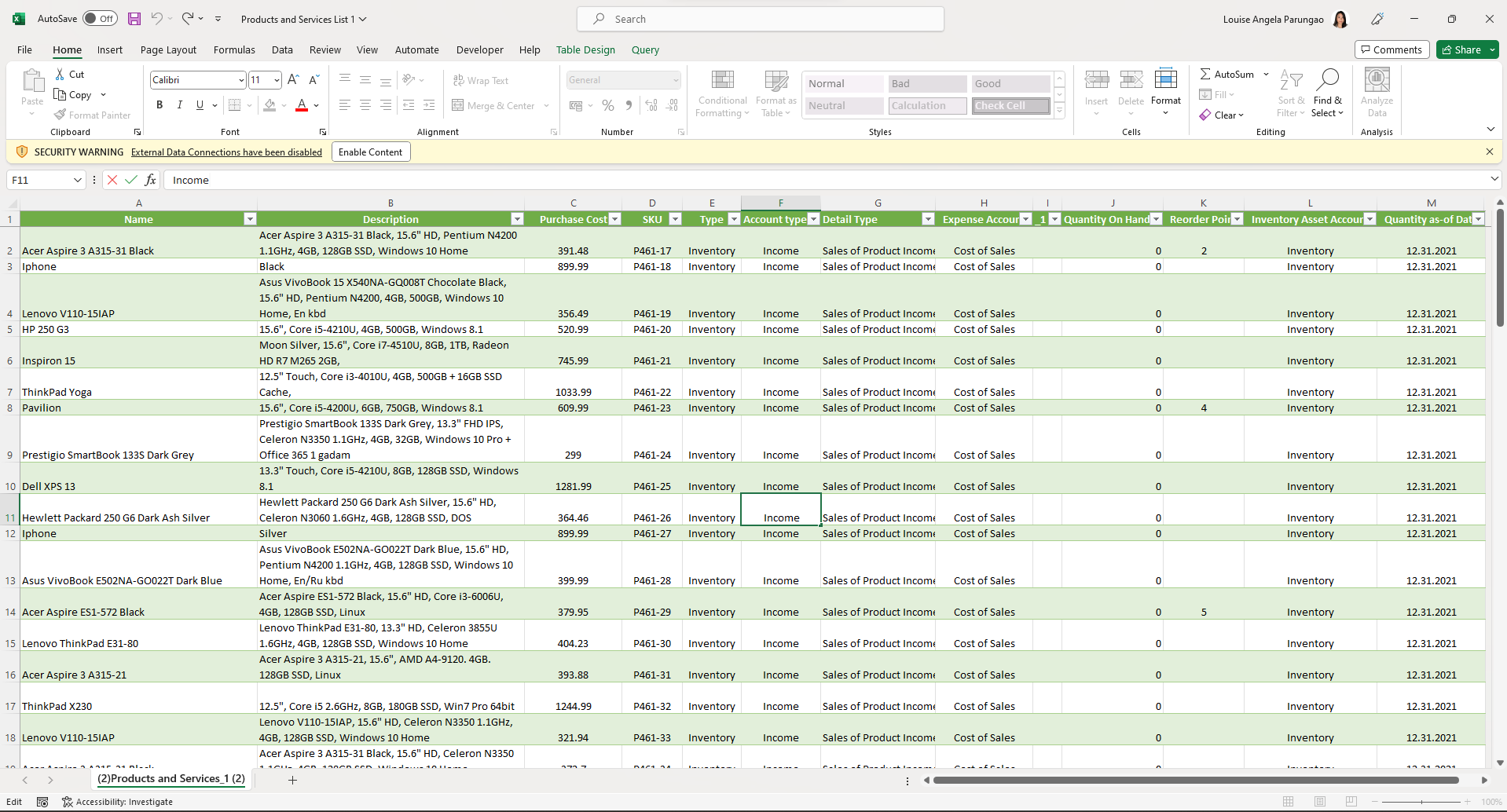The width and height of the screenshot is (1507, 812).
Task: Switch to Normal view in status bar
Action: pyautogui.click(x=1289, y=802)
